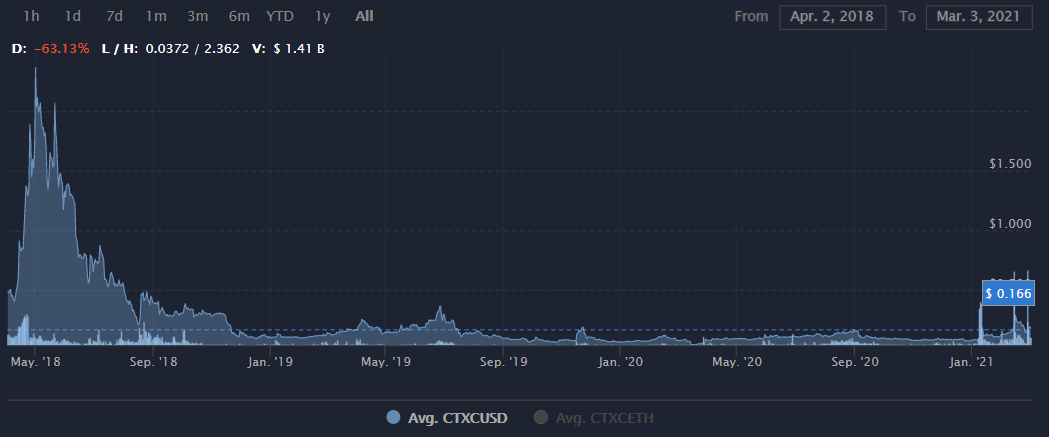Switch chart to 7d range
The height and width of the screenshot is (437, 1049).
[x=115, y=16]
